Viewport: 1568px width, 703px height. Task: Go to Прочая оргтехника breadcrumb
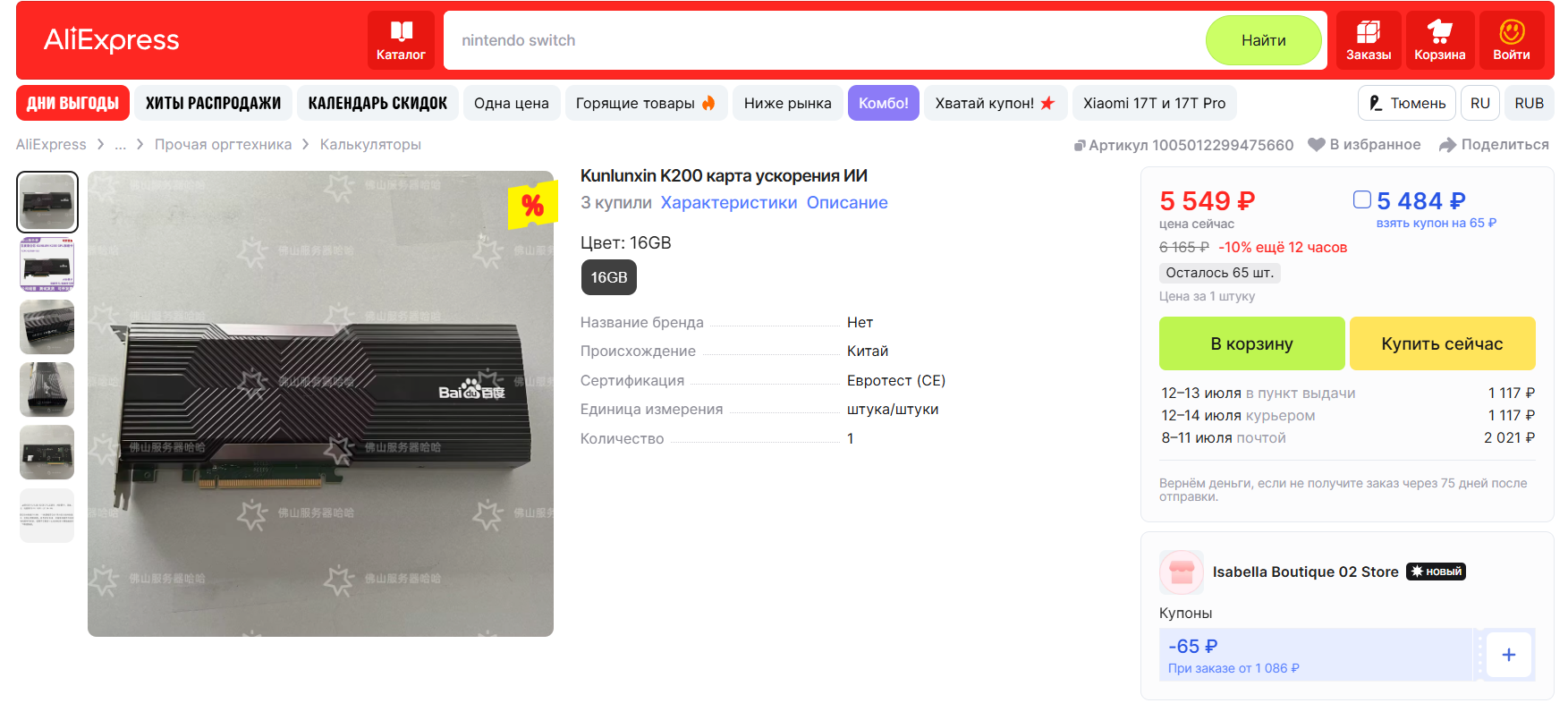pyautogui.click(x=224, y=145)
